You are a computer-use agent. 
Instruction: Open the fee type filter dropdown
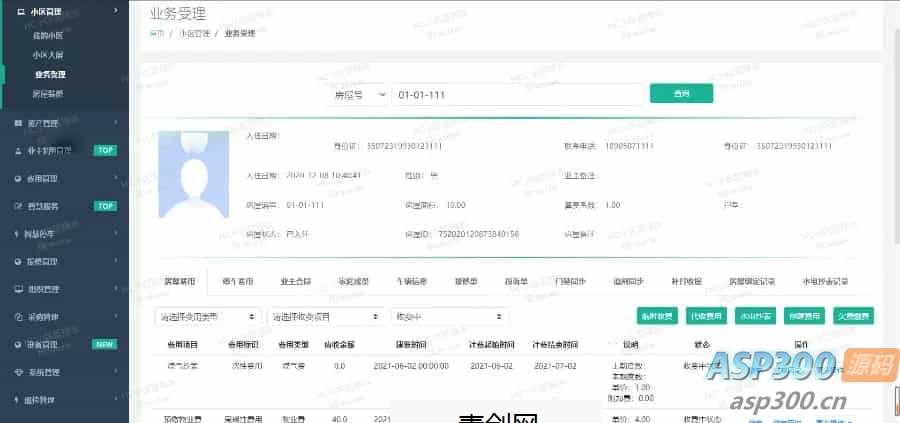pos(208,316)
